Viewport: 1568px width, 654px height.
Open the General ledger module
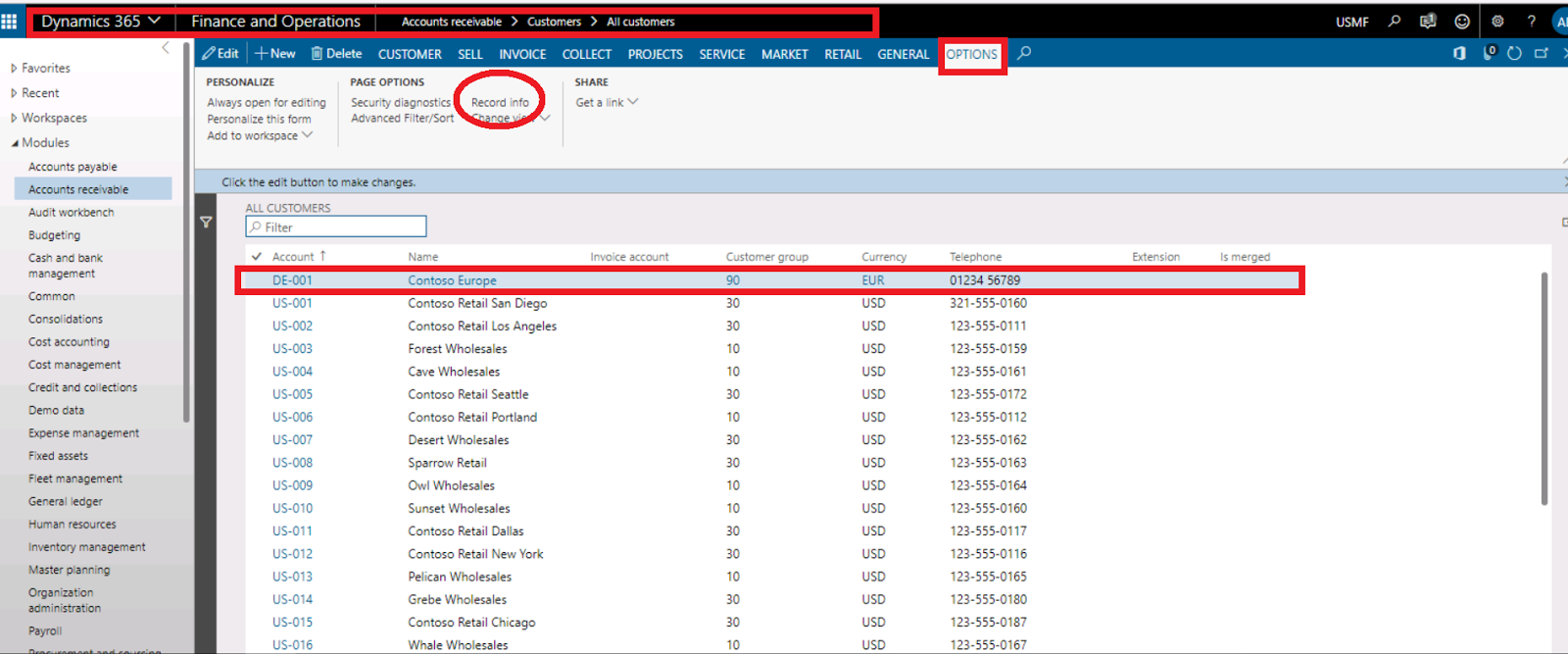pos(65,501)
